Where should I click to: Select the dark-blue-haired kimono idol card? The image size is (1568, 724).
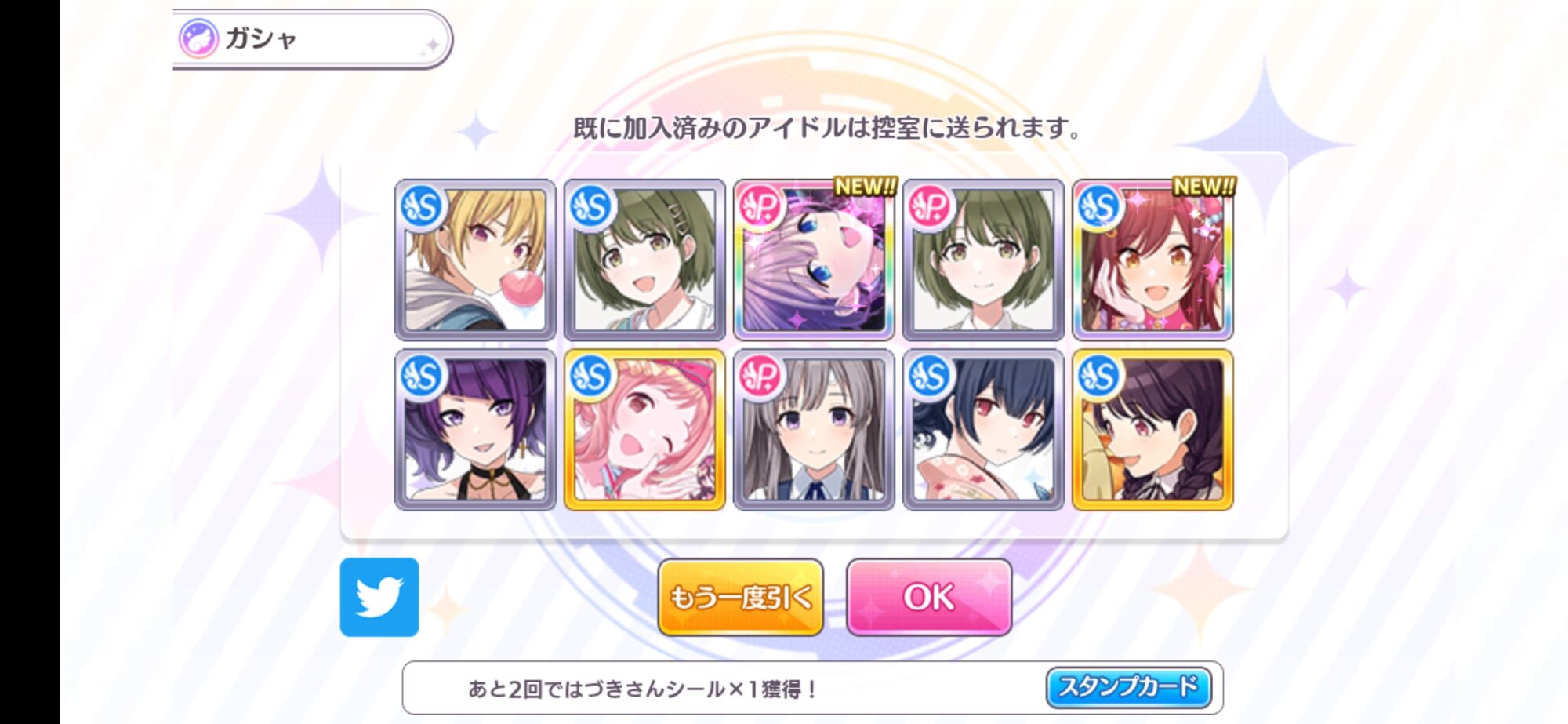click(983, 430)
